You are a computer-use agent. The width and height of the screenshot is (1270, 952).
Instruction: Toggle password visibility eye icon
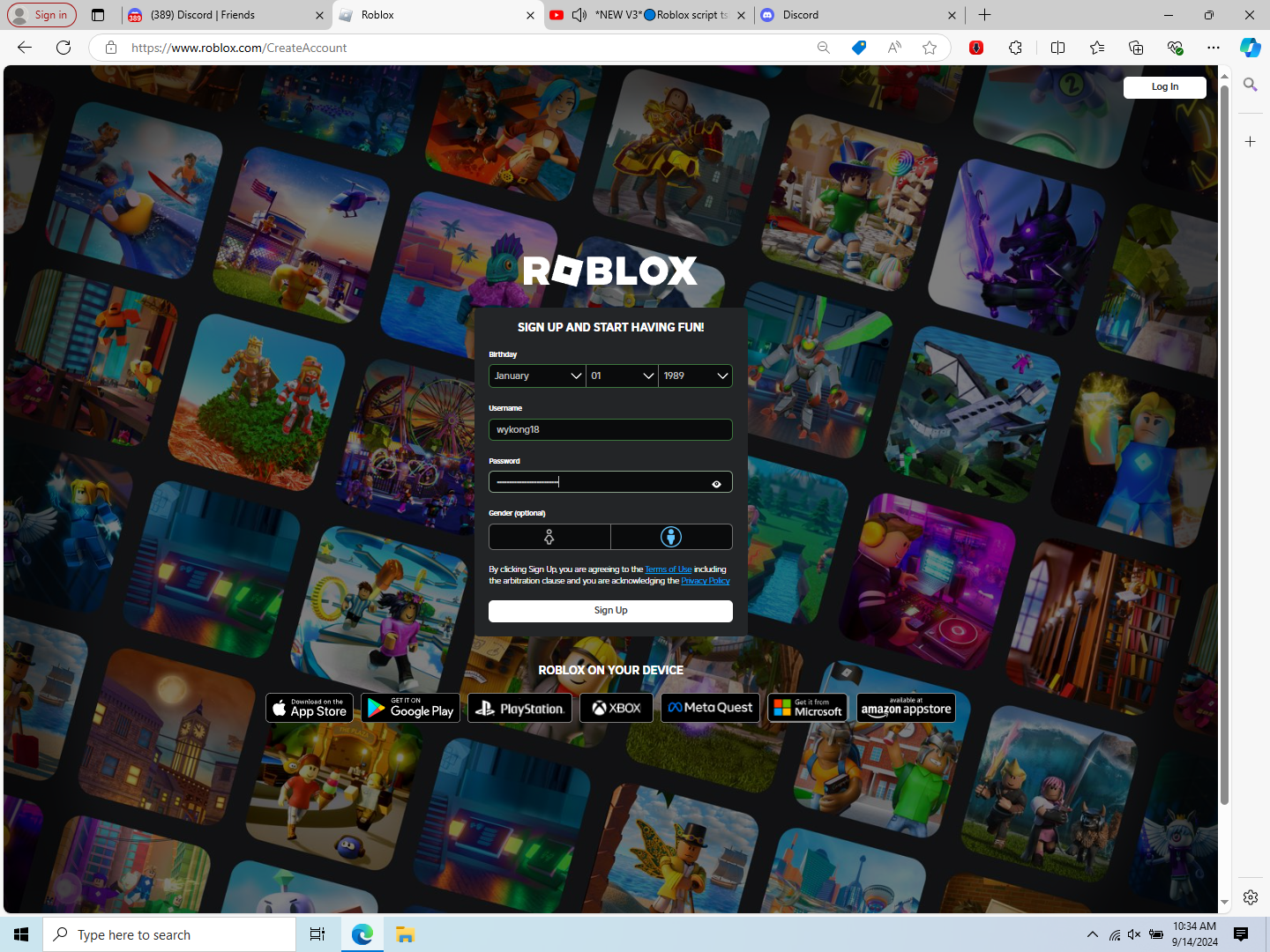click(716, 484)
